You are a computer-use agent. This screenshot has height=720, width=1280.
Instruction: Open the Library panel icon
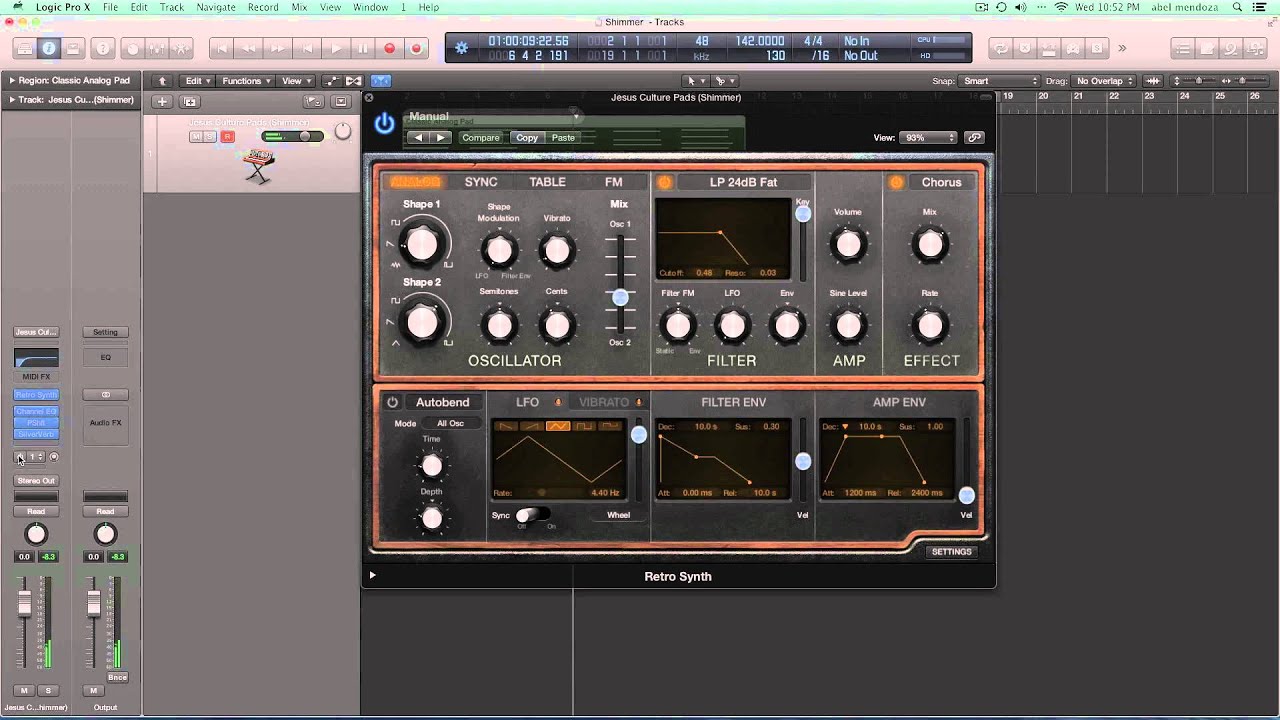click(x=24, y=48)
